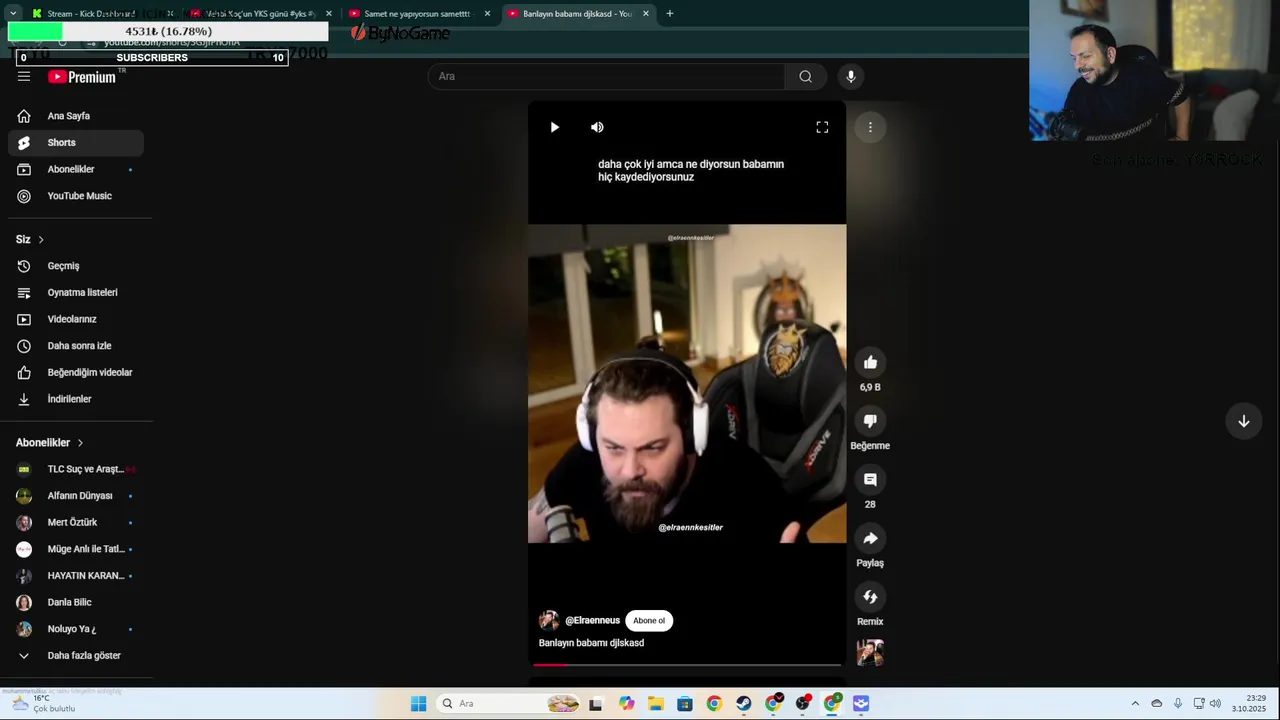Viewport: 1280px width, 720px height.
Task: Open Steam from the taskbar
Action: [x=743, y=704]
